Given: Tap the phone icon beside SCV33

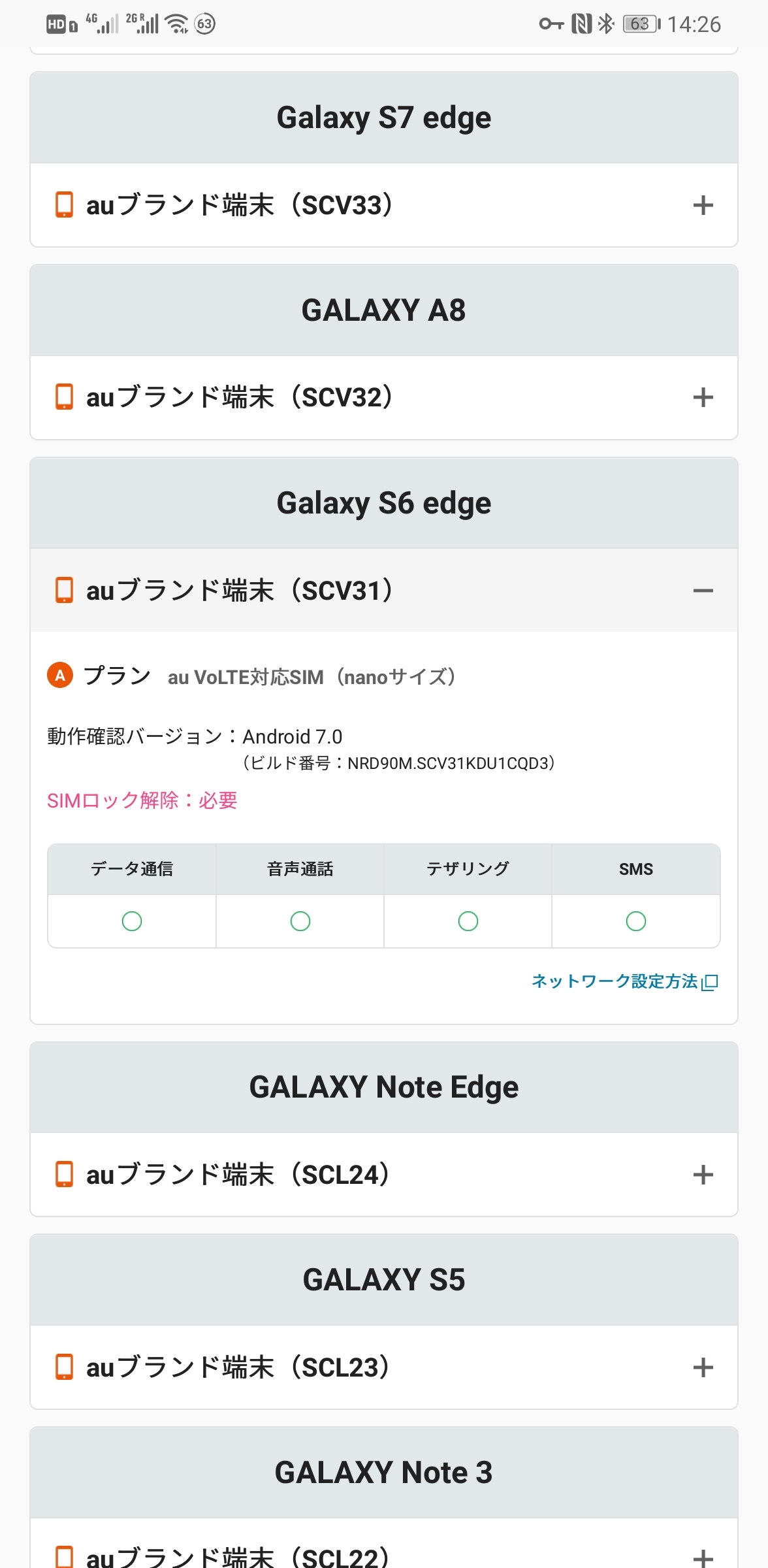Looking at the screenshot, I should 64,204.
